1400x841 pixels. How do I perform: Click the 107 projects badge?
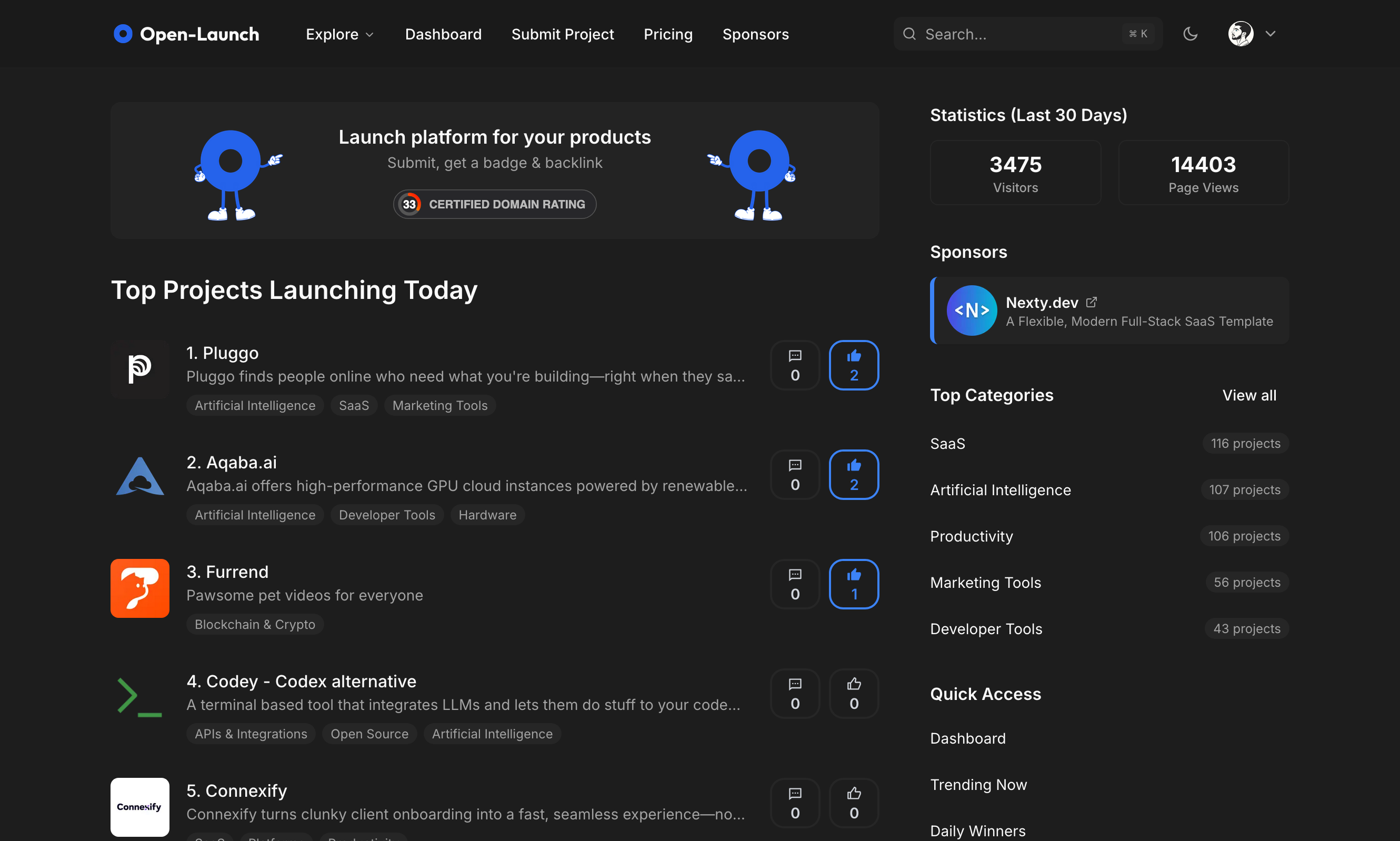(1244, 489)
